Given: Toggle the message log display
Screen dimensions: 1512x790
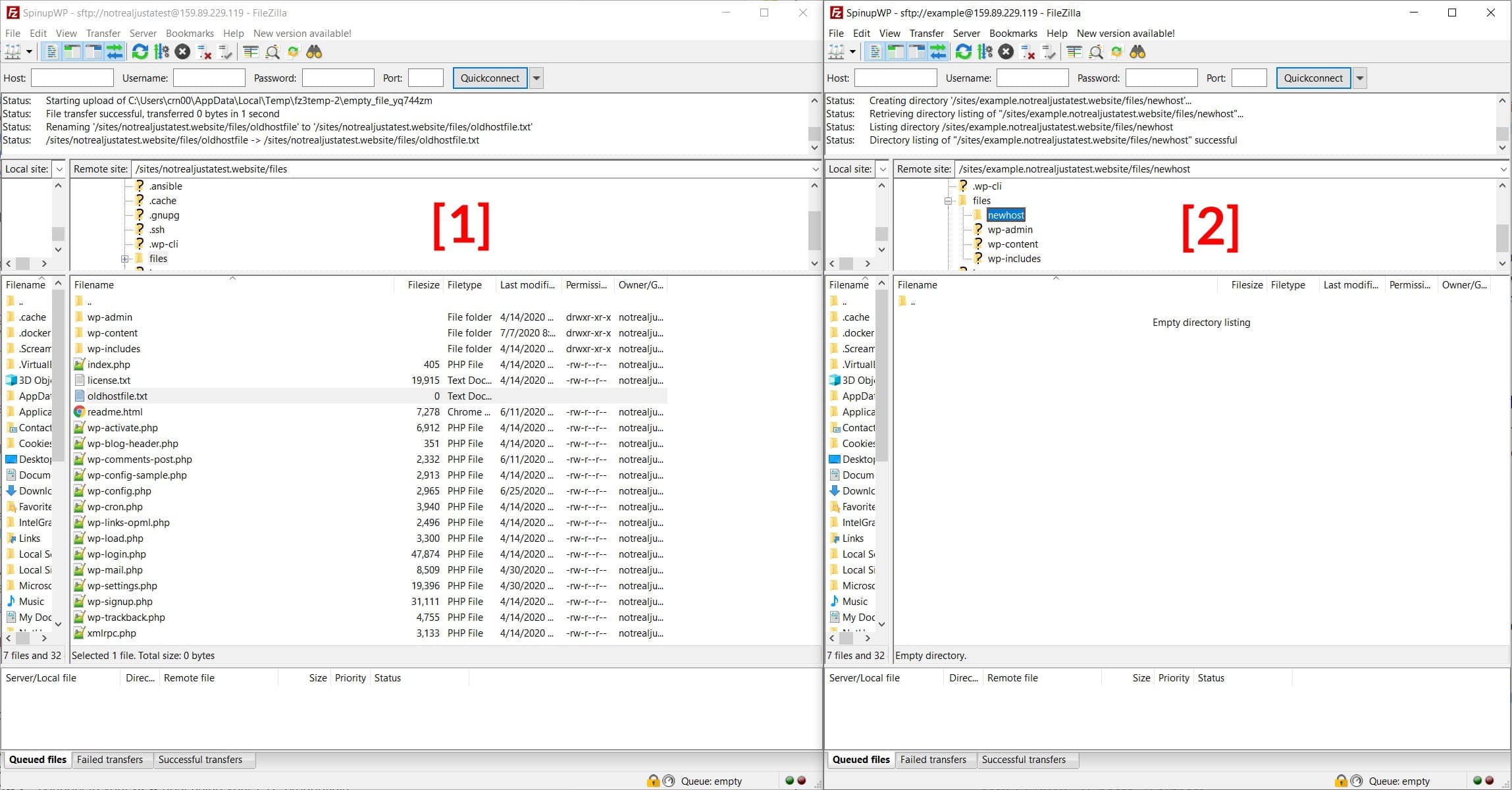Looking at the screenshot, I should tap(51, 51).
